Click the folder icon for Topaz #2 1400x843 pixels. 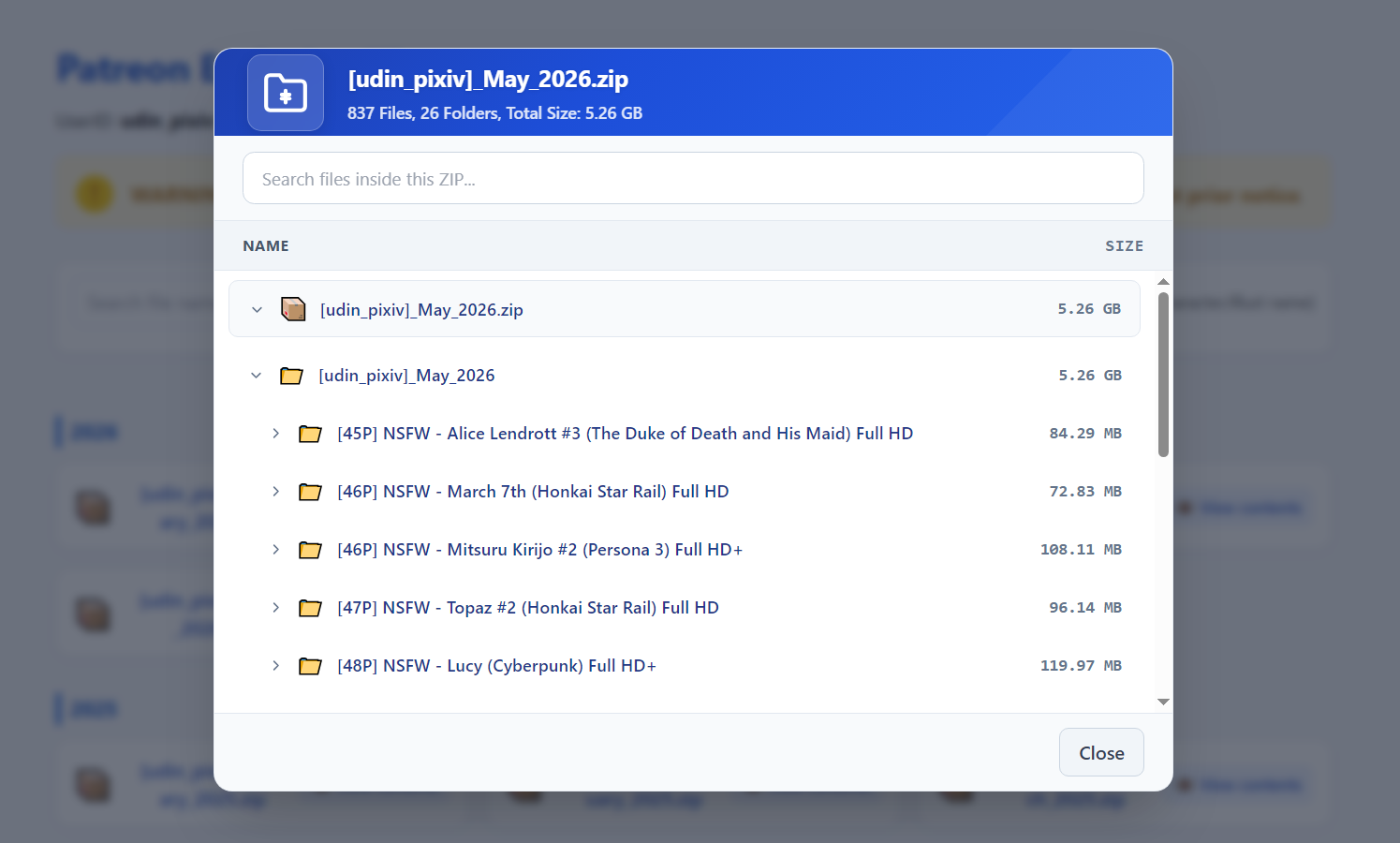pos(310,608)
